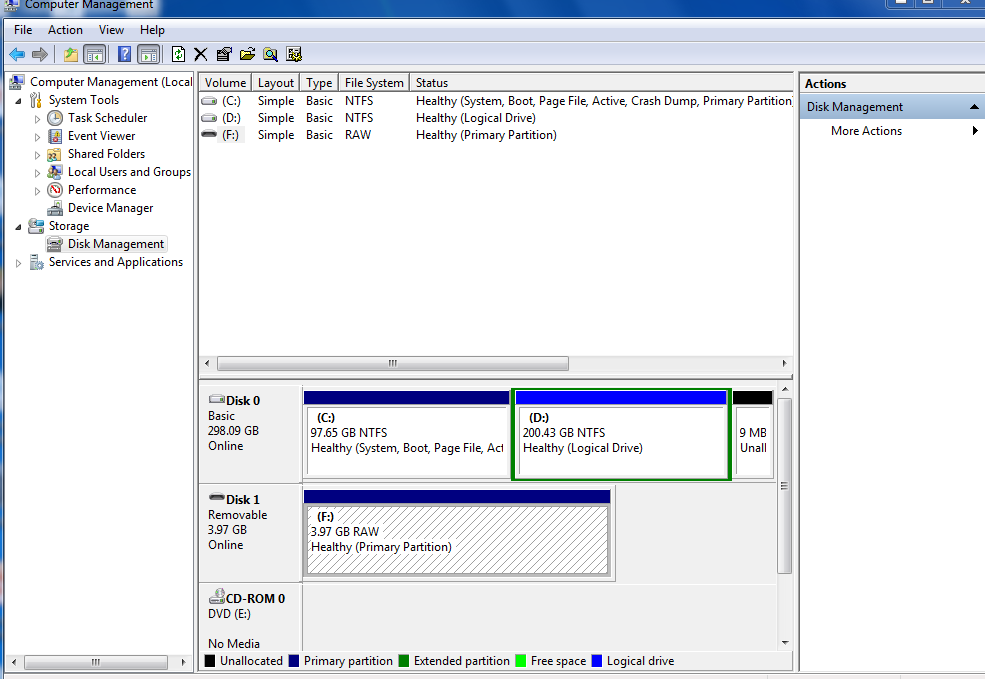The width and height of the screenshot is (985, 679).
Task: Open the Help menu
Action: click(152, 30)
